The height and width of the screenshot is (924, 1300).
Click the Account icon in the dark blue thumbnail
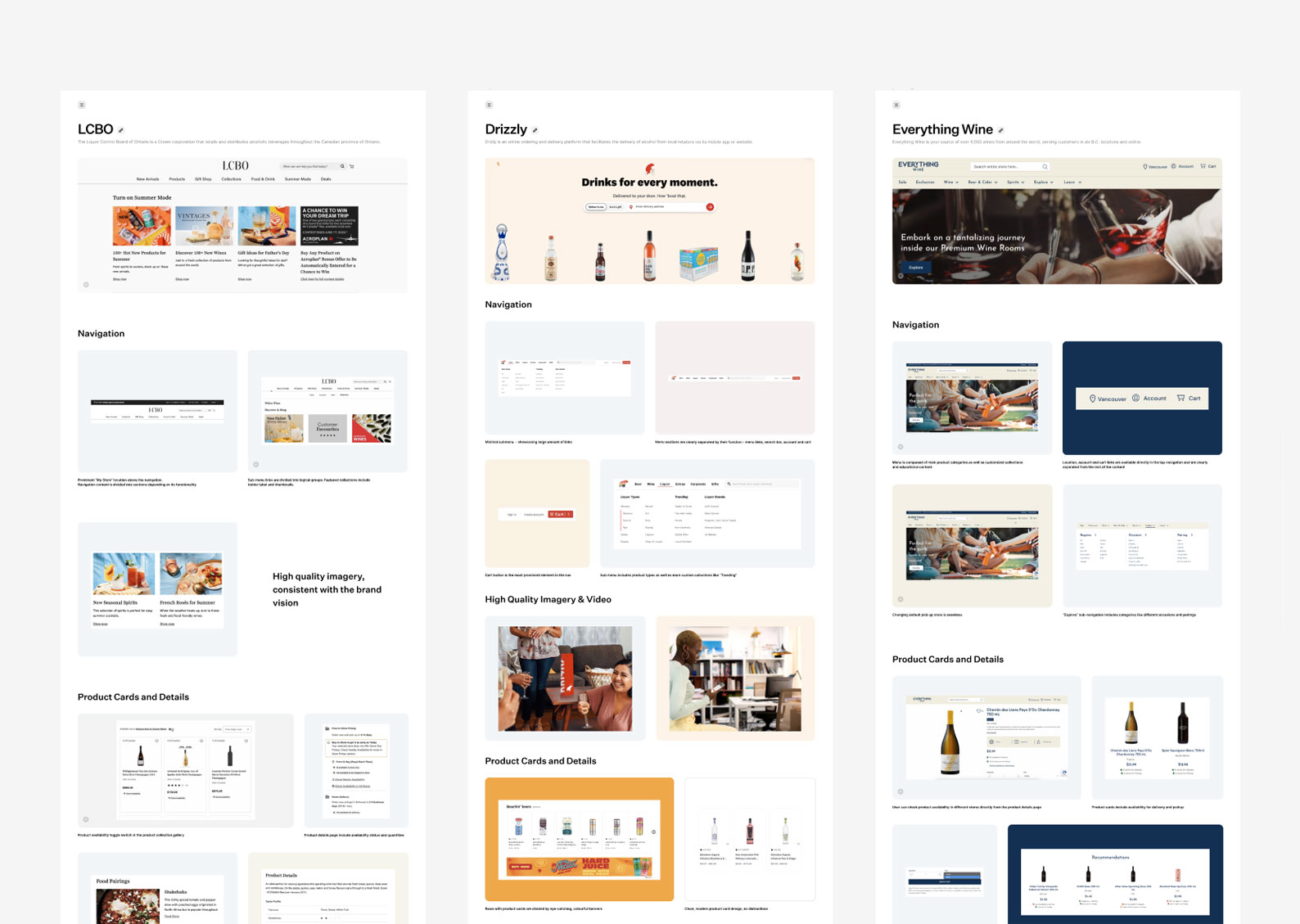click(1135, 399)
